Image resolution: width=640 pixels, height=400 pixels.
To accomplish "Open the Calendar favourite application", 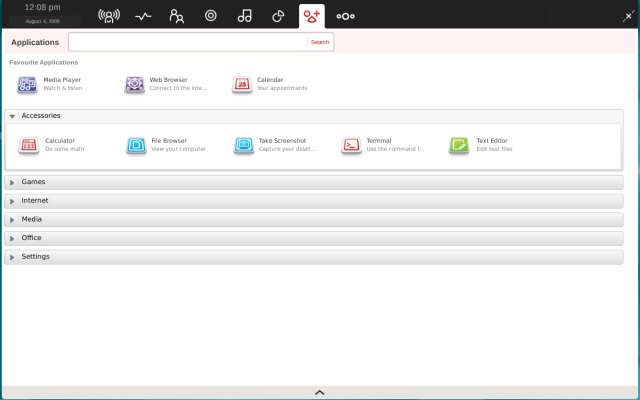I will pos(270,84).
